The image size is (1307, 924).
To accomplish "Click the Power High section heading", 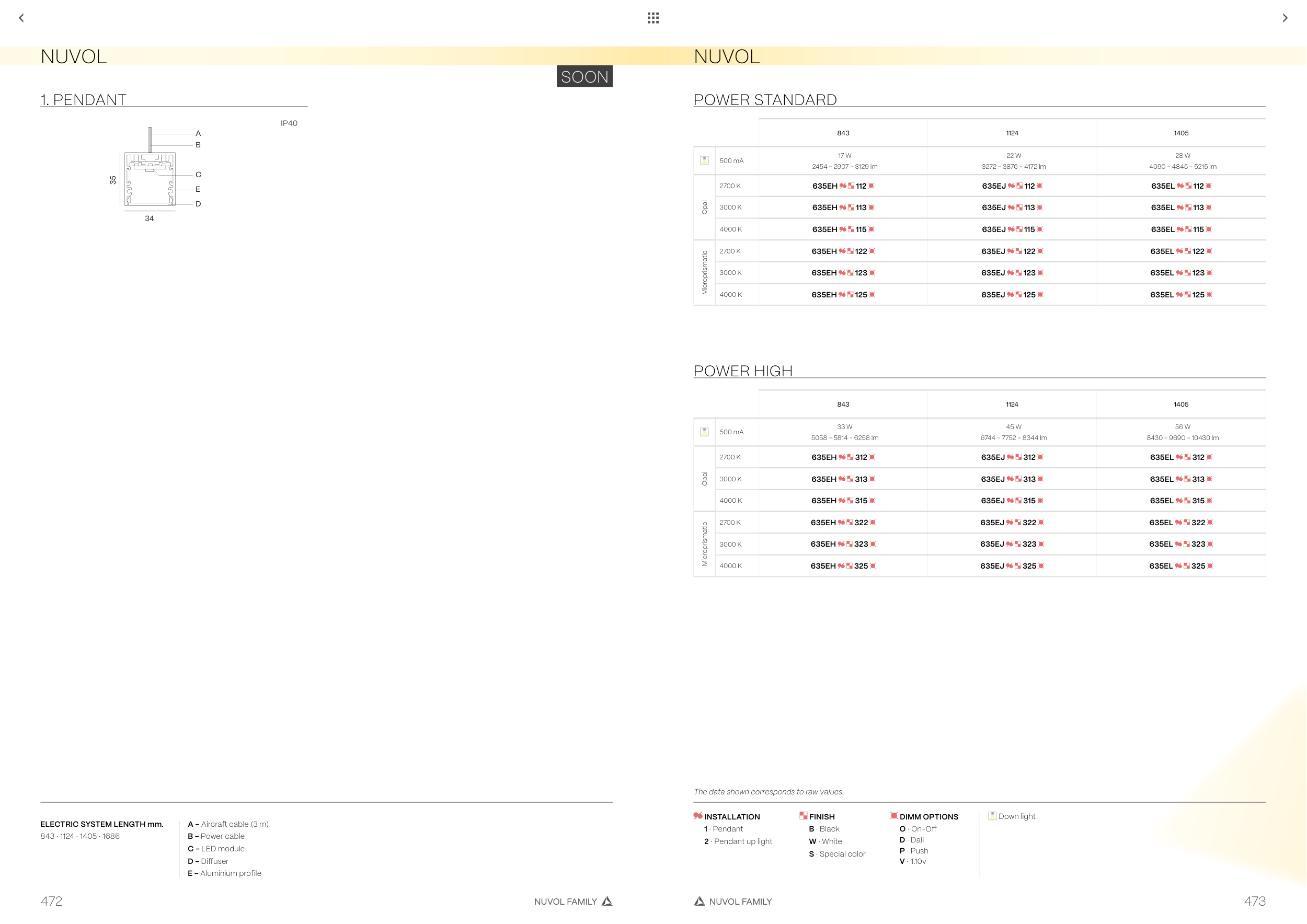I will [x=742, y=371].
